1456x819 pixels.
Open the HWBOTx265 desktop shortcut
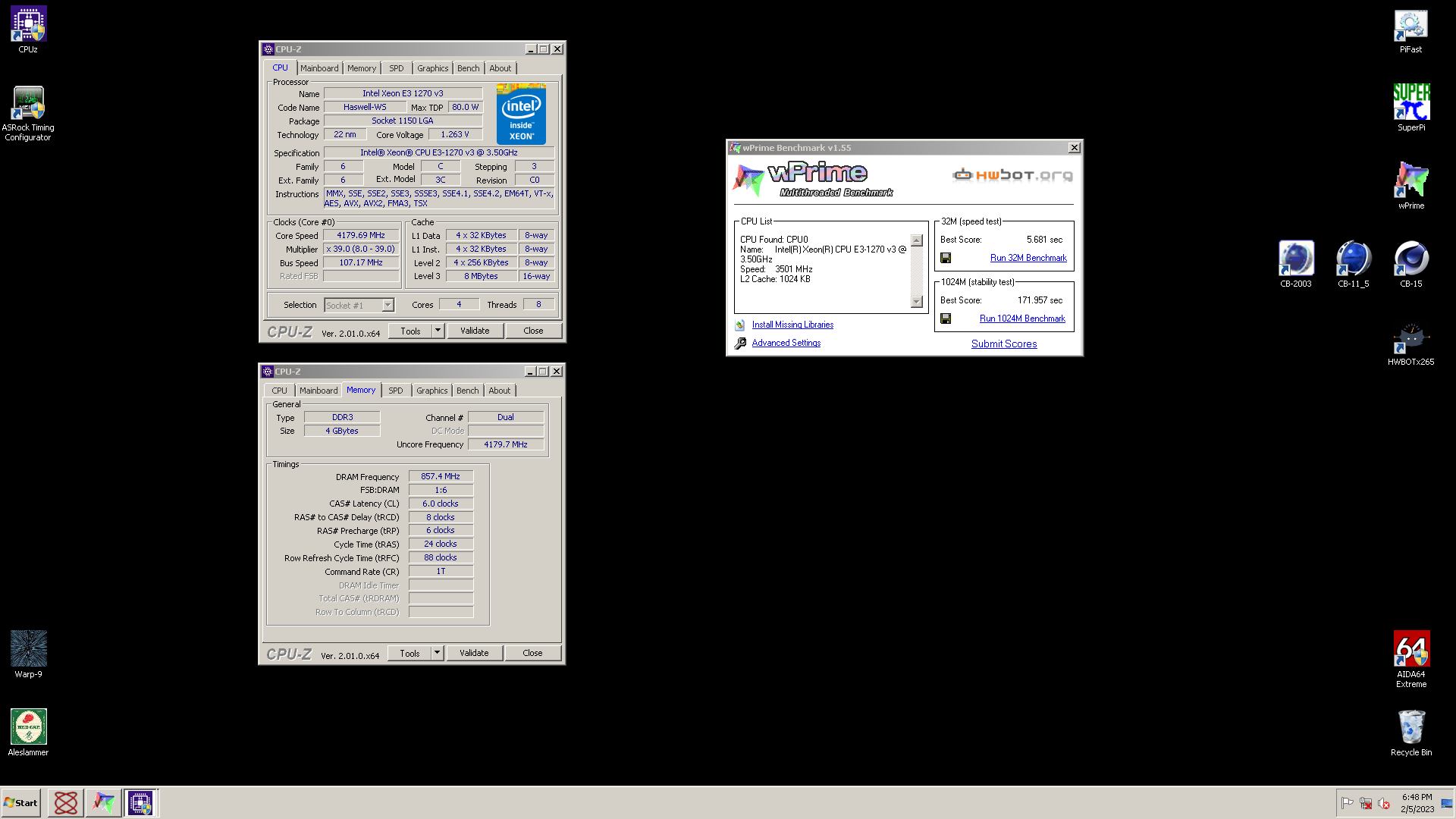point(1410,343)
